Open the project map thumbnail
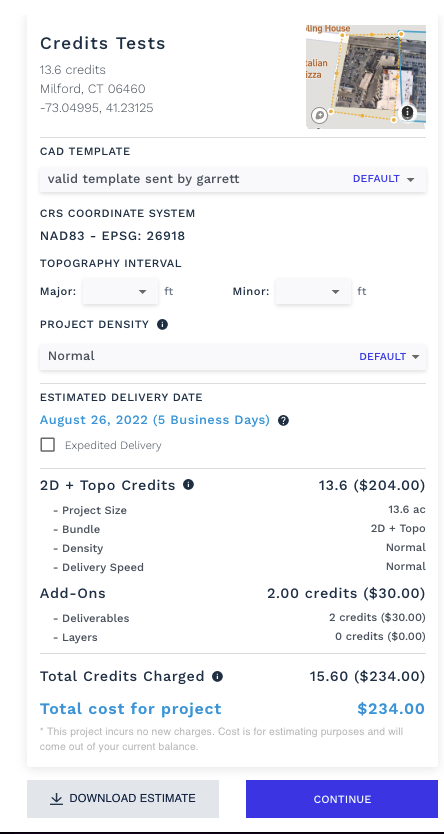 [366, 77]
